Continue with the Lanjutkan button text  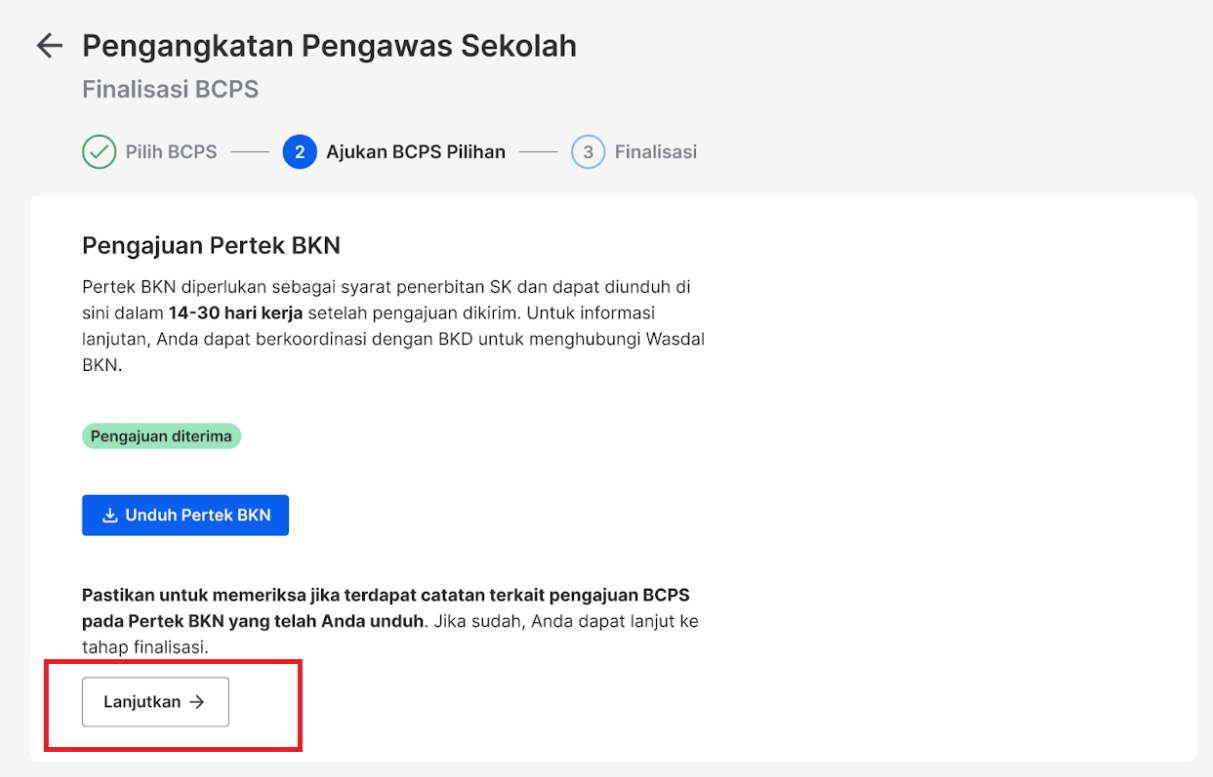coord(142,702)
